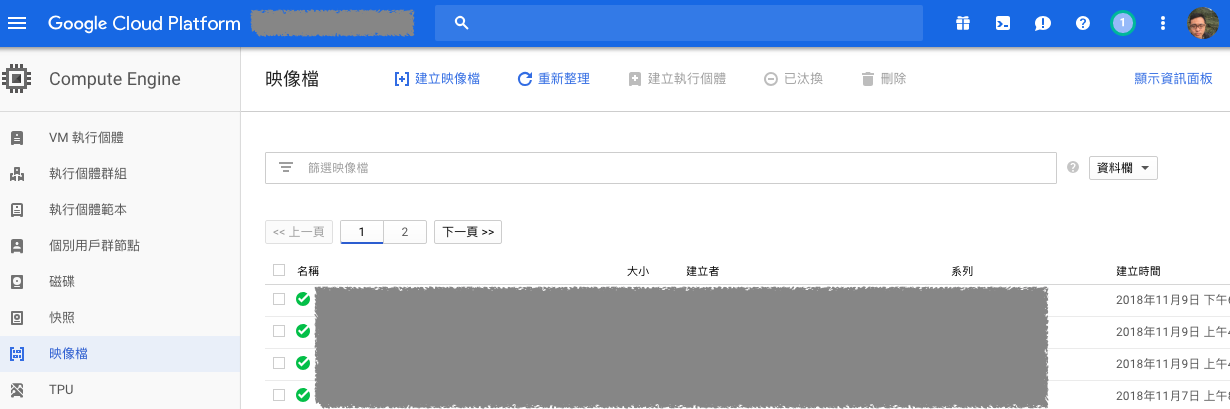Click the search magnifier icon
1230x409 pixels.
(x=461, y=23)
